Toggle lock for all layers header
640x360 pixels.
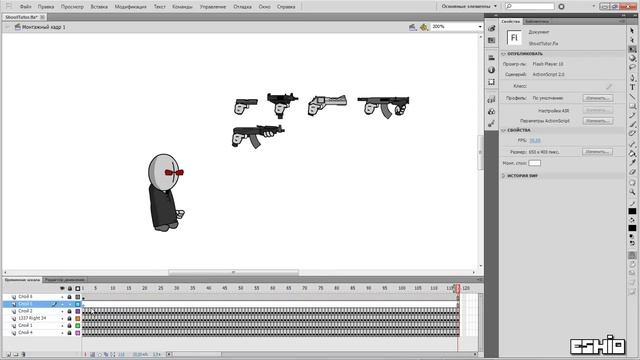click(x=70, y=289)
